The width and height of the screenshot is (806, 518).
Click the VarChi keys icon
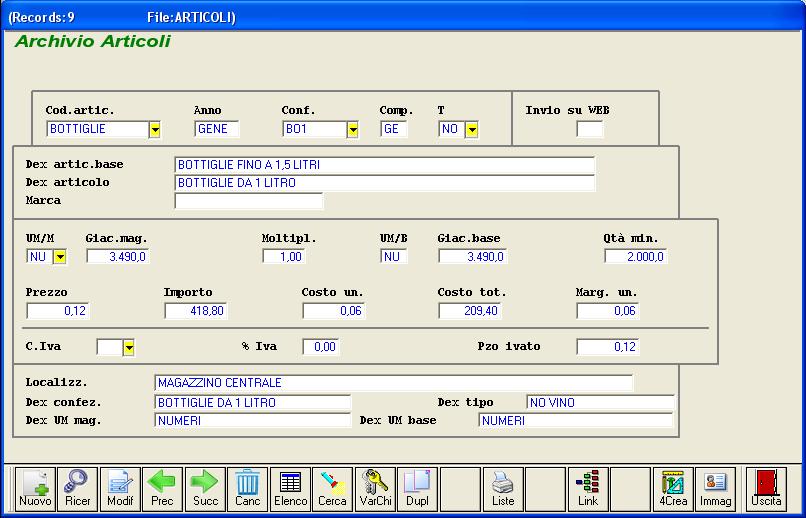pos(375,489)
